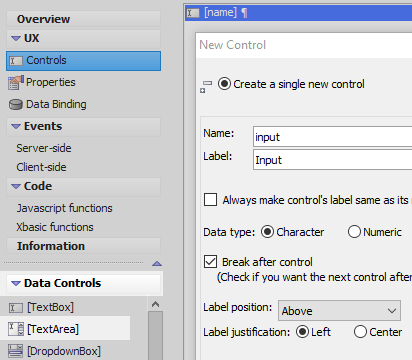Select Controls in the UX list
412x360 pixels.
pyautogui.click(x=83, y=61)
